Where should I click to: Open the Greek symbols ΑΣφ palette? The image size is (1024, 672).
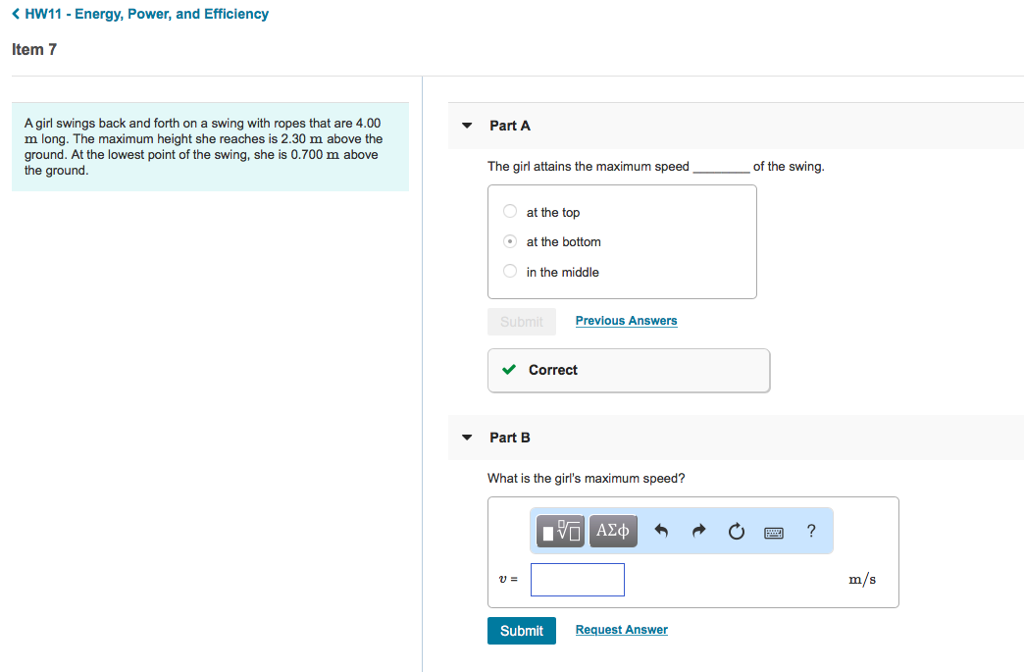[612, 531]
